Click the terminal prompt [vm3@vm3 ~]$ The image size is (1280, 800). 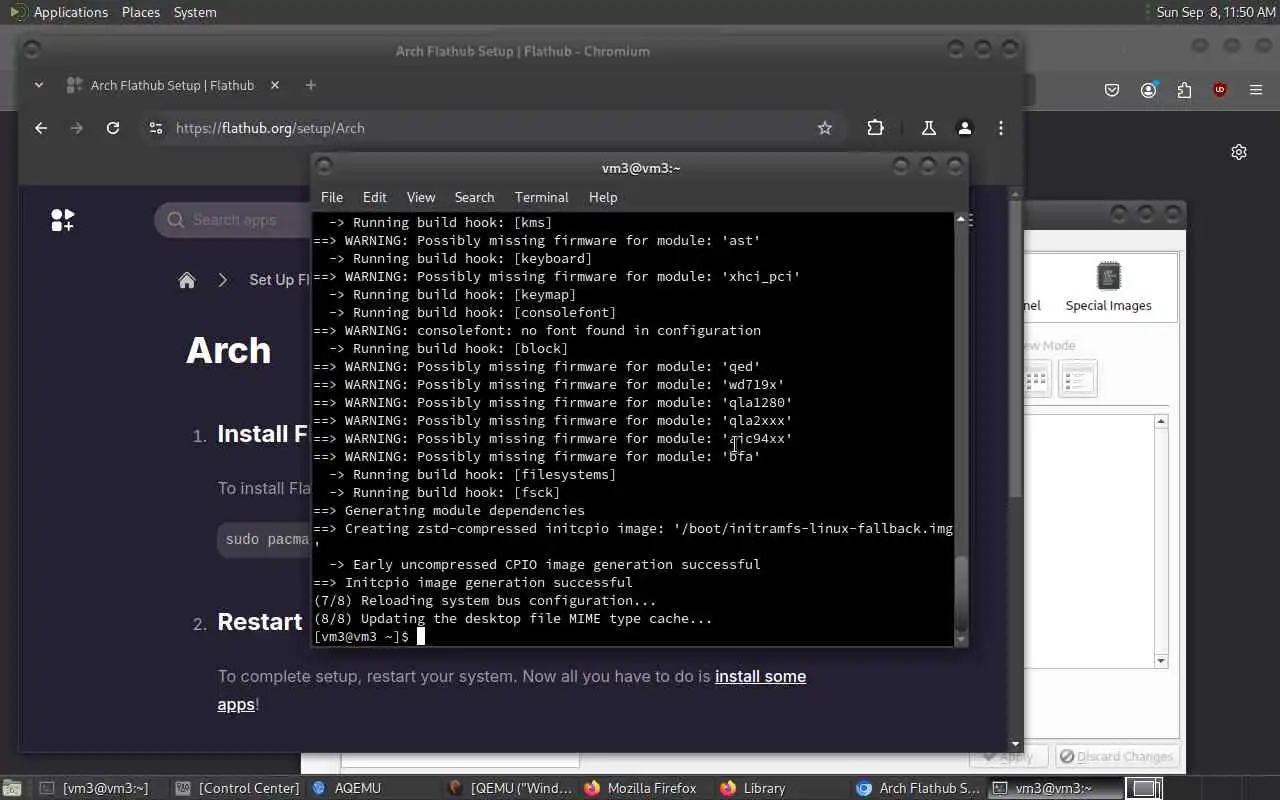[x=361, y=636]
